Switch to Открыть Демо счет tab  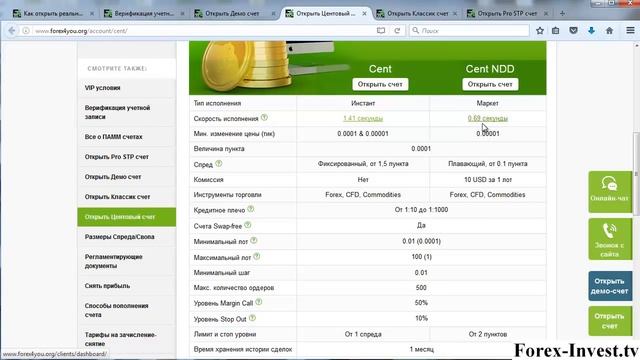click(231, 13)
